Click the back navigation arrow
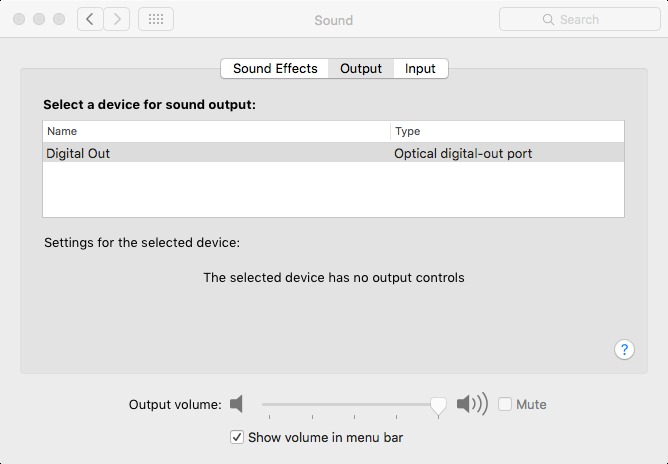Image resolution: width=668 pixels, height=464 pixels. pos(91,19)
